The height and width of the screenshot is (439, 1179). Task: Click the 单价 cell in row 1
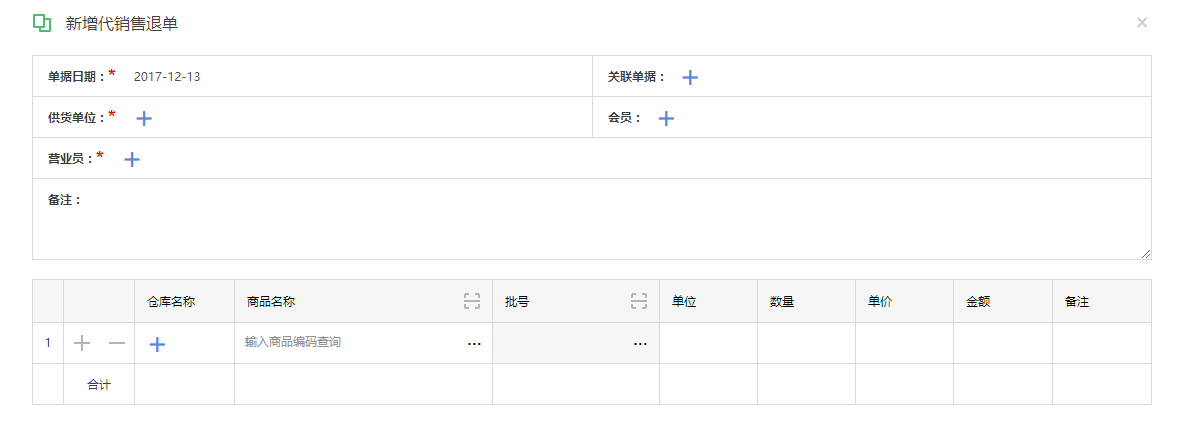pyautogui.click(x=904, y=344)
